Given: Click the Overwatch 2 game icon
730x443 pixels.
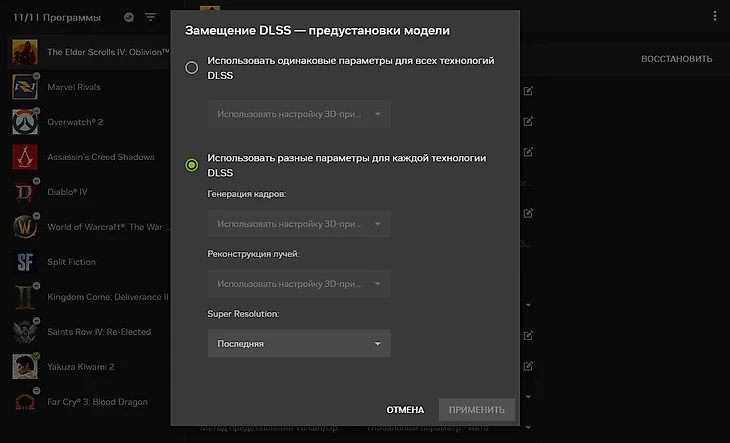Looking at the screenshot, I should click(25, 122).
